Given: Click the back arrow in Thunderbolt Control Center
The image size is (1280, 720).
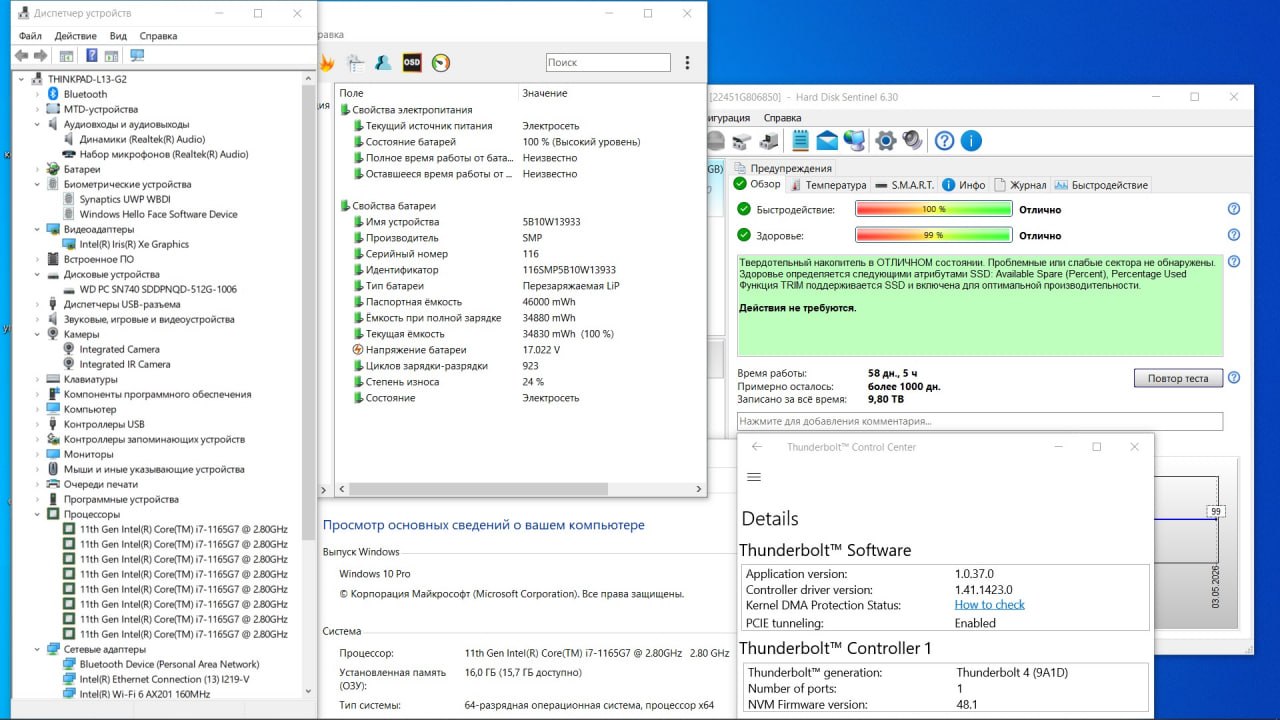Looking at the screenshot, I should pos(757,447).
